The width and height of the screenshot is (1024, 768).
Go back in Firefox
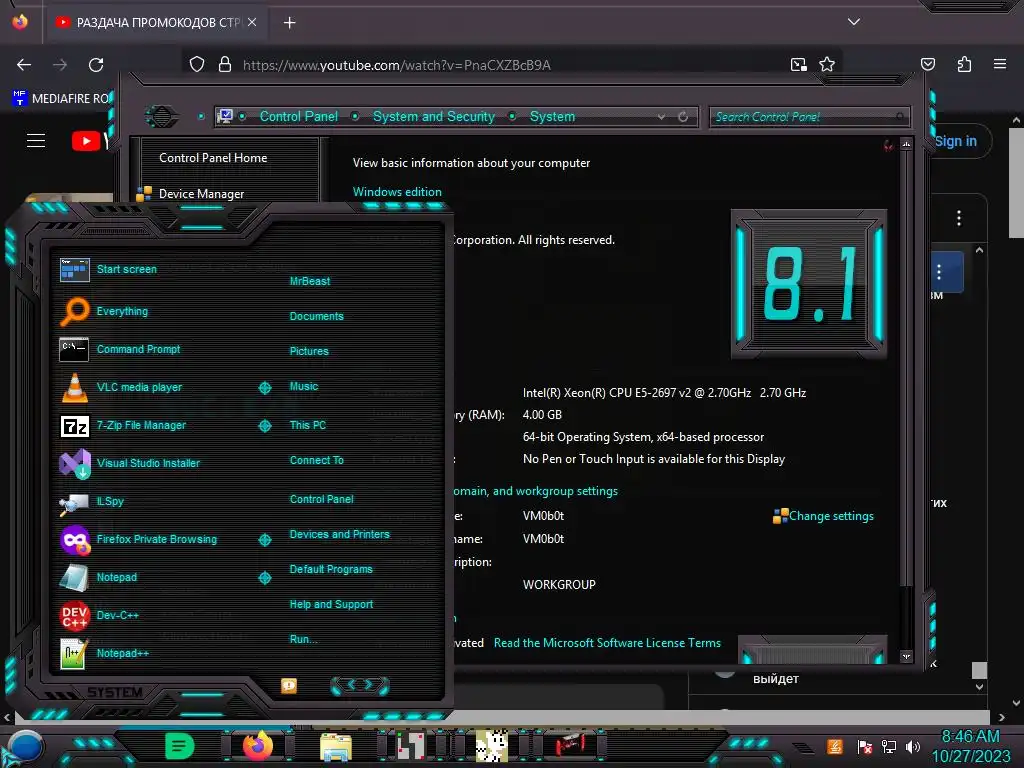(x=24, y=65)
